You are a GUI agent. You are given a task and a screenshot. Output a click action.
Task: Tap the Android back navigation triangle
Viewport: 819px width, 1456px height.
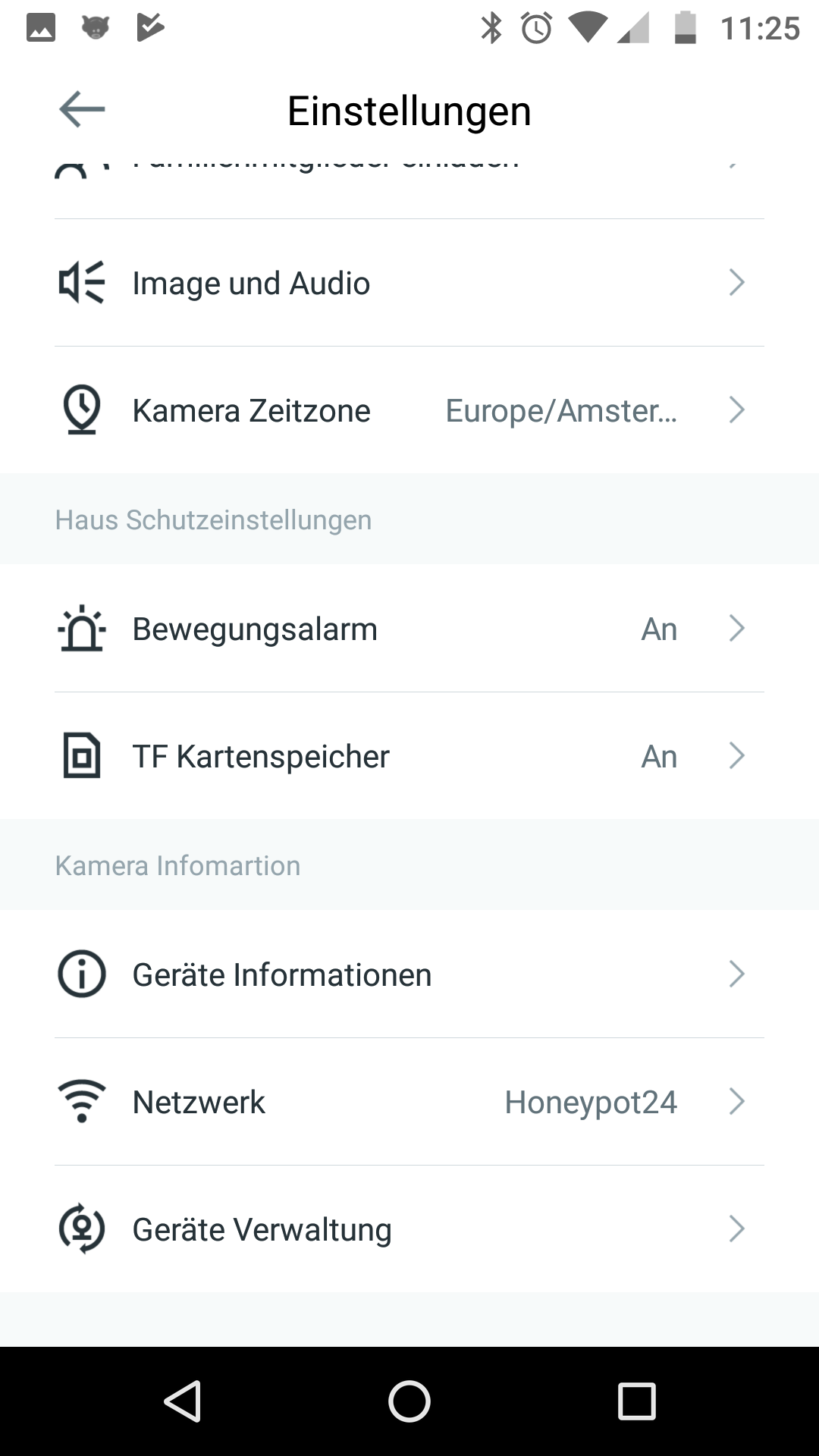coord(182,1401)
